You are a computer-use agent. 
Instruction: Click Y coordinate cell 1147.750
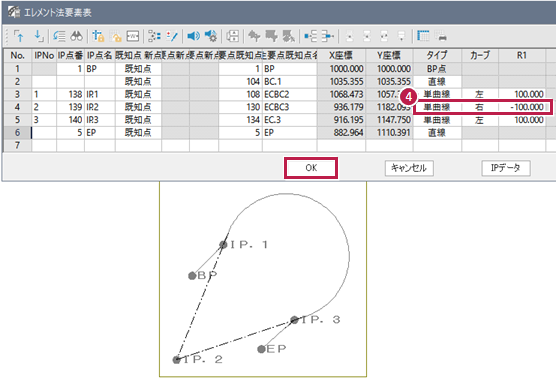click(389, 120)
